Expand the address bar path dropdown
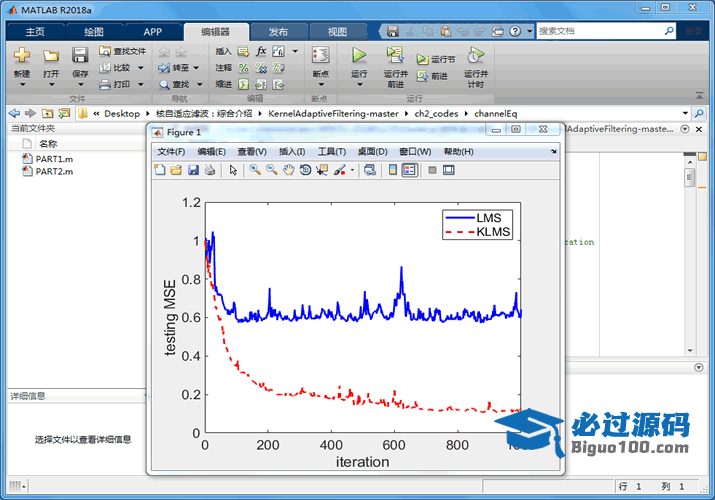The height and width of the screenshot is (500, 715). point(686,113)
